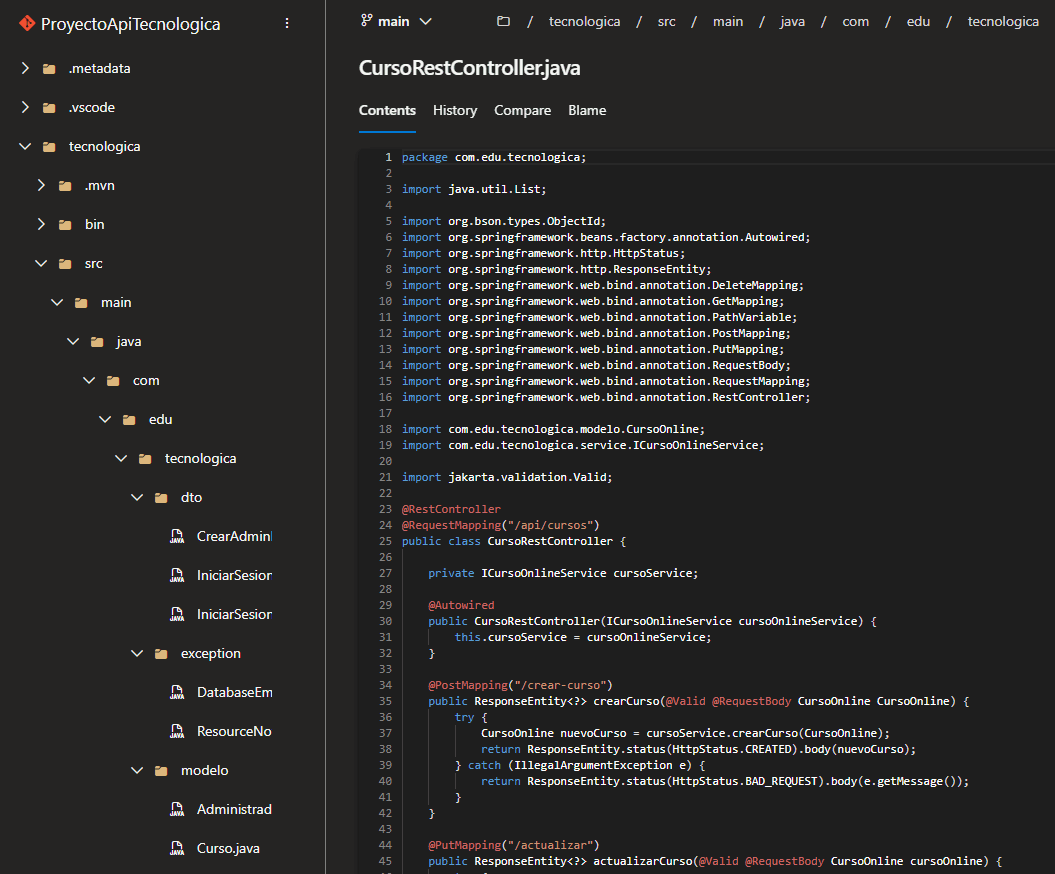Expand the .vscode folder

[25, 107]
